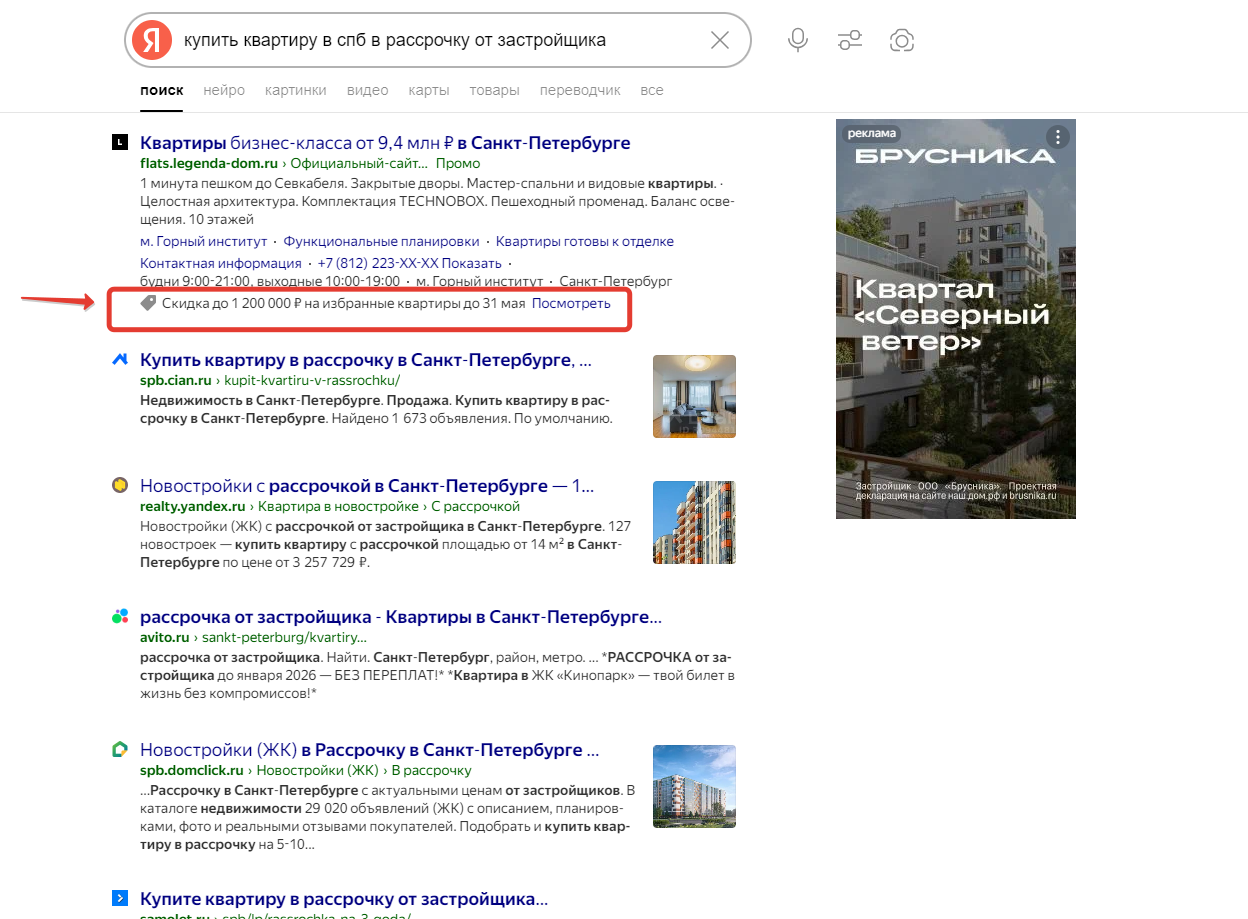Switch to the нейро tab

[224, 90]
